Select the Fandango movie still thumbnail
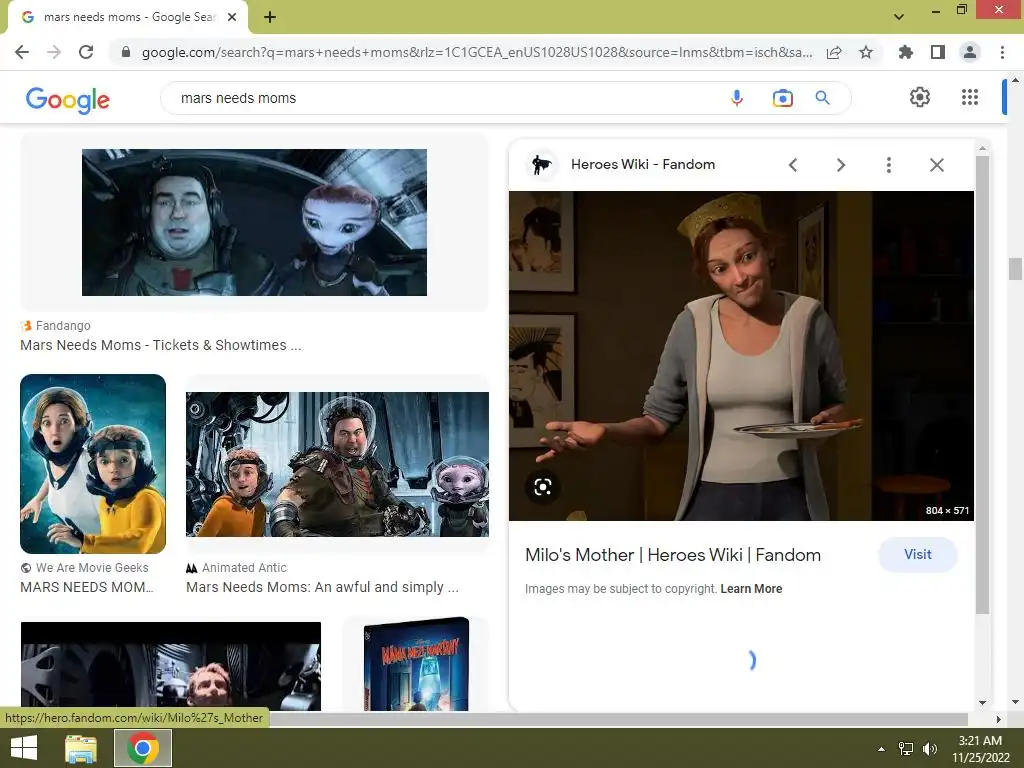 point(254,222)
